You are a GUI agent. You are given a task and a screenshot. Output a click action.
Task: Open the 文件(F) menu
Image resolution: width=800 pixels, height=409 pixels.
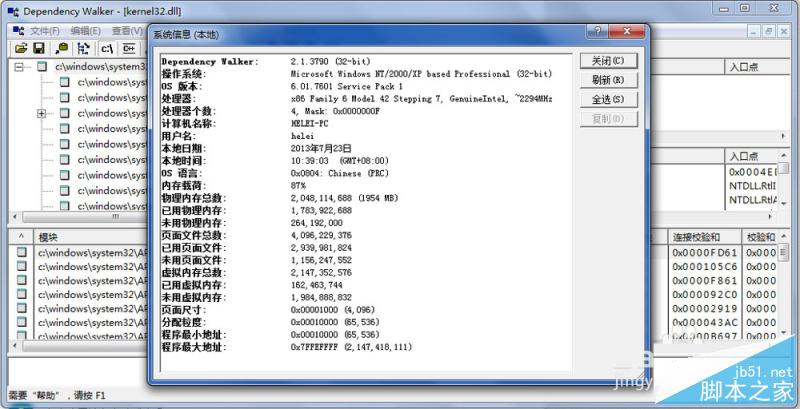tap(45, 31)
